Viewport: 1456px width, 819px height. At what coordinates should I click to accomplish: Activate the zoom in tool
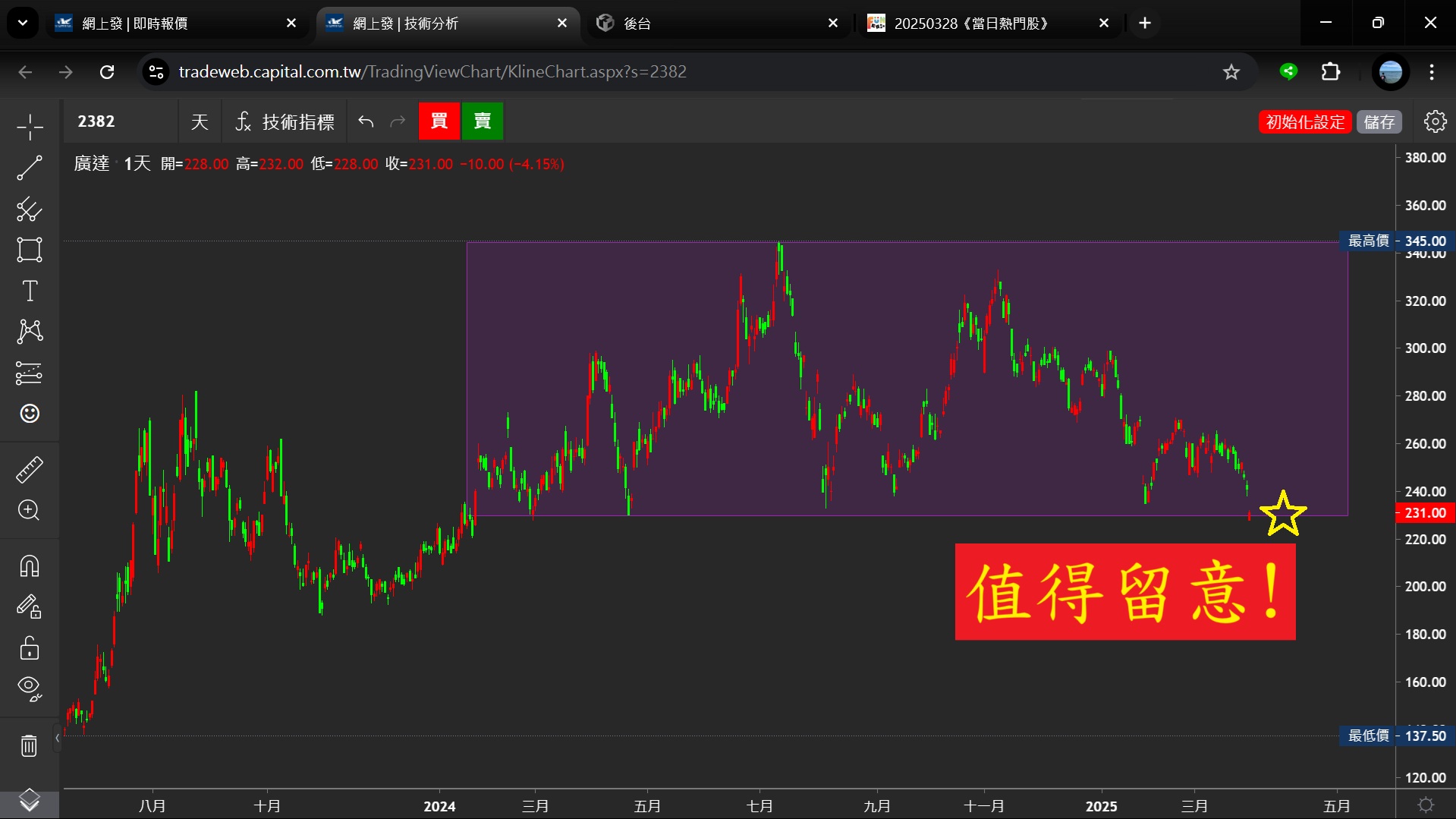pyautogui.click(x=30, y=510)
